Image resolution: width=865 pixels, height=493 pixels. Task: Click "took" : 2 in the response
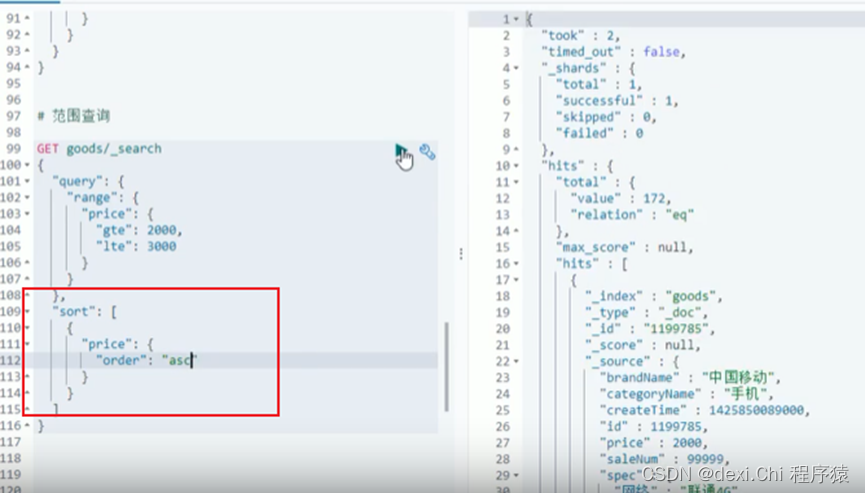click(580, 36)
